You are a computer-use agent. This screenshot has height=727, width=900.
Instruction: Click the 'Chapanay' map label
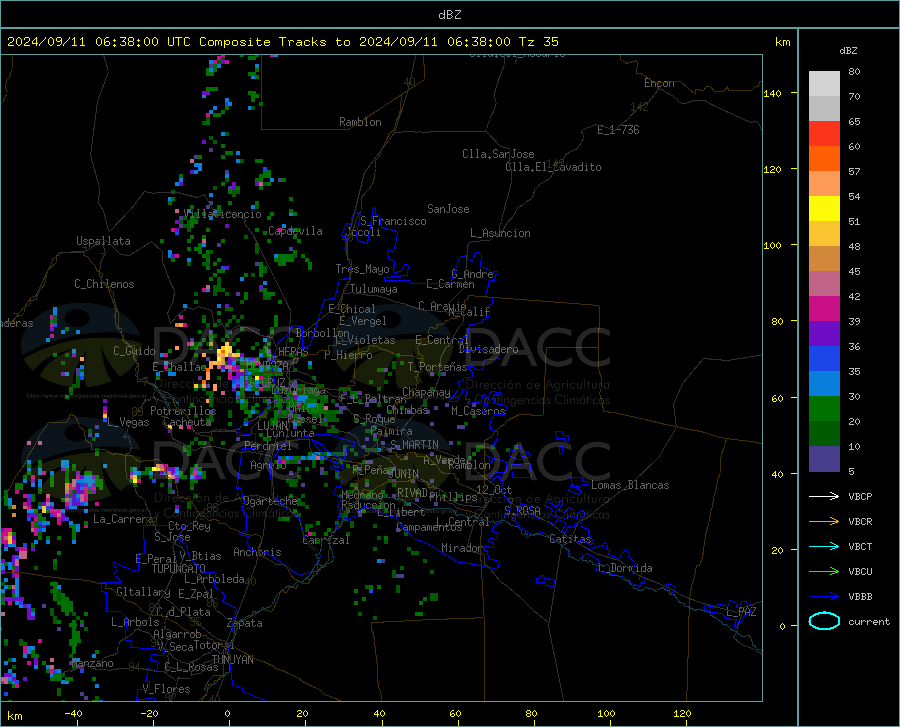pyautogui.click(x=426, y=392)
